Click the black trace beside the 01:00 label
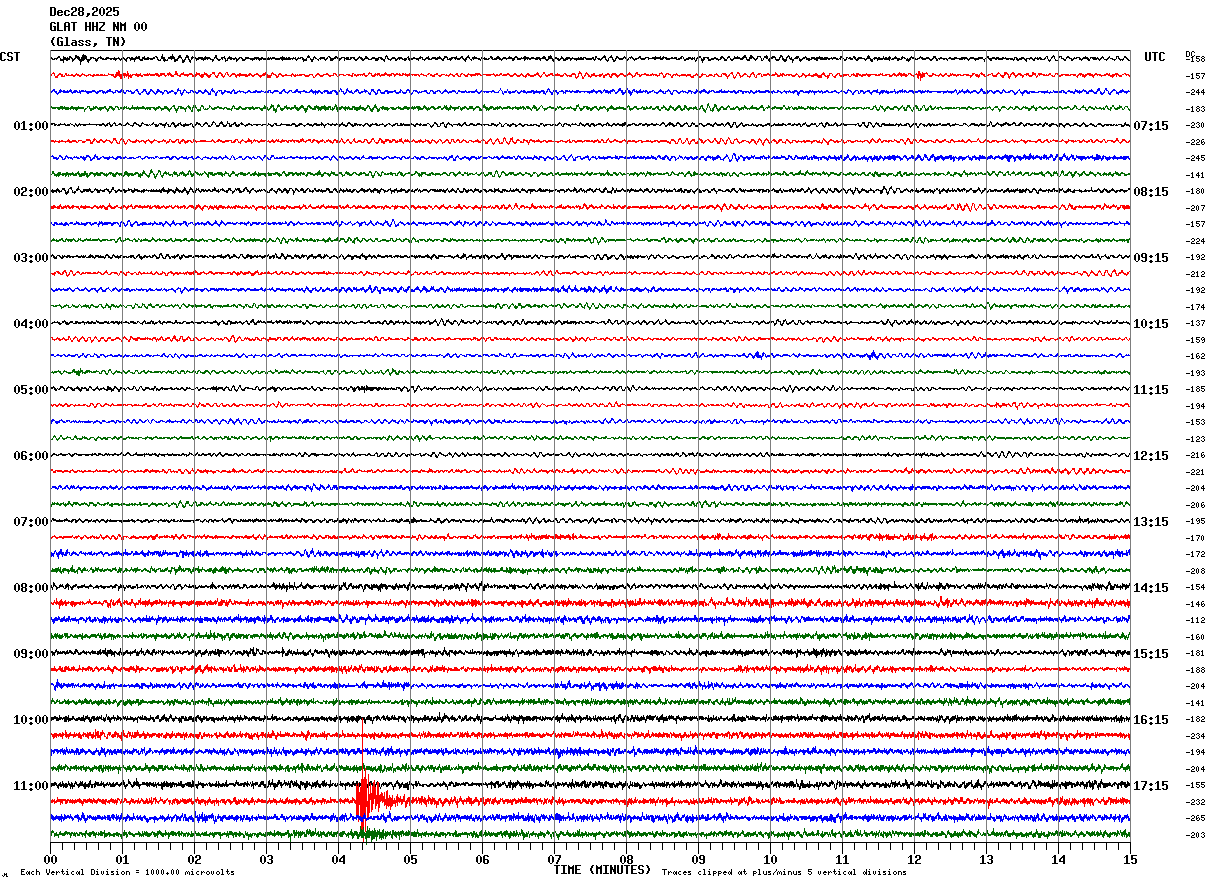The height and width of the screenshot is (886, 1210). coord(590,125)
